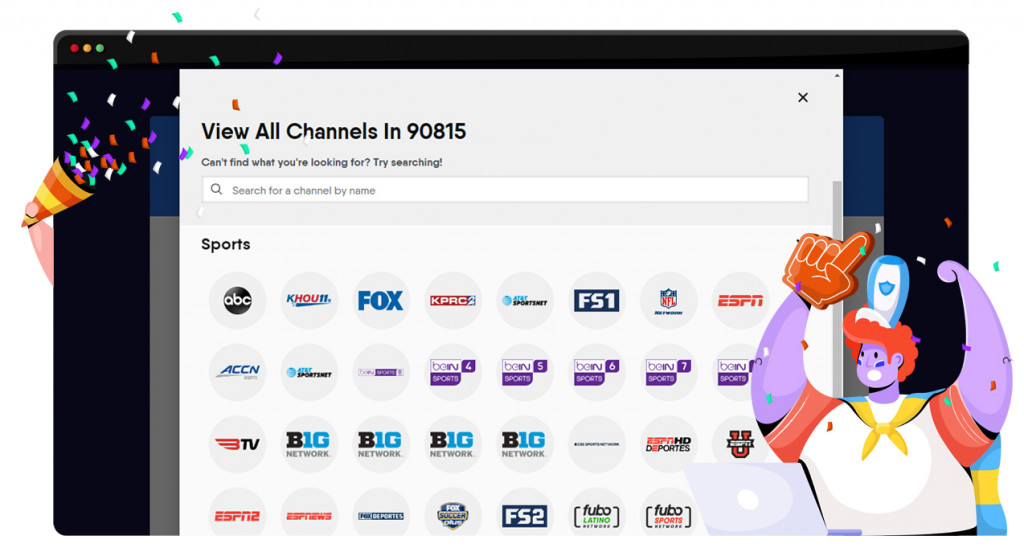
Task: Choose the beIN Sports 6 channel
Action: coord(596,372)
